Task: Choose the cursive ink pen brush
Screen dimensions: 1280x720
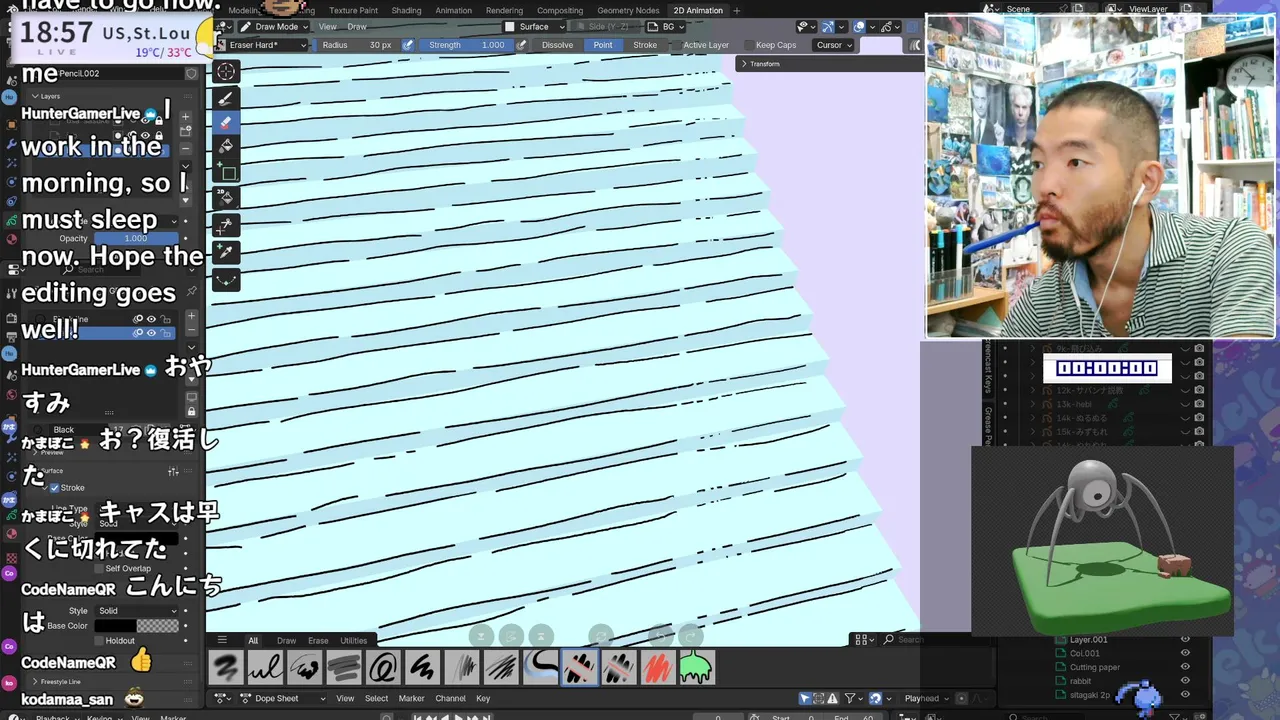Action: point(265,667)
